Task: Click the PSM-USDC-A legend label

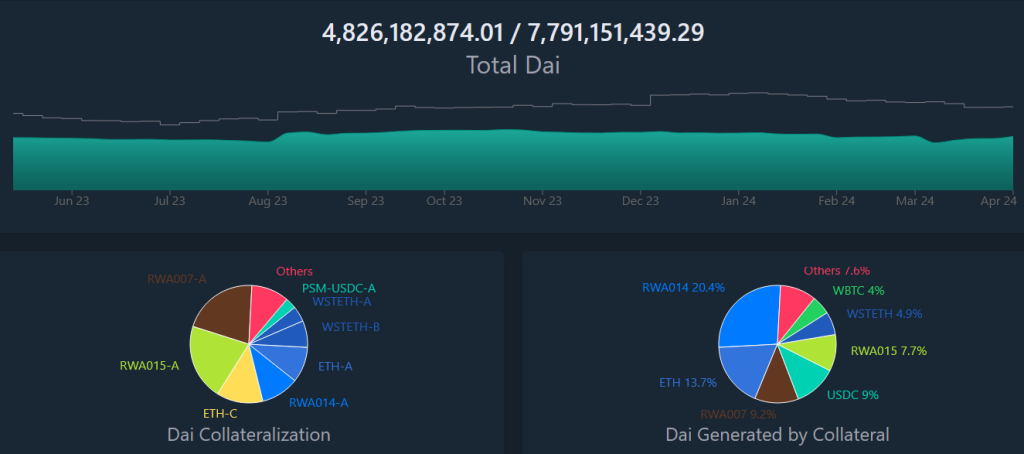Action: pyautogui.click(x=338, y=288)
